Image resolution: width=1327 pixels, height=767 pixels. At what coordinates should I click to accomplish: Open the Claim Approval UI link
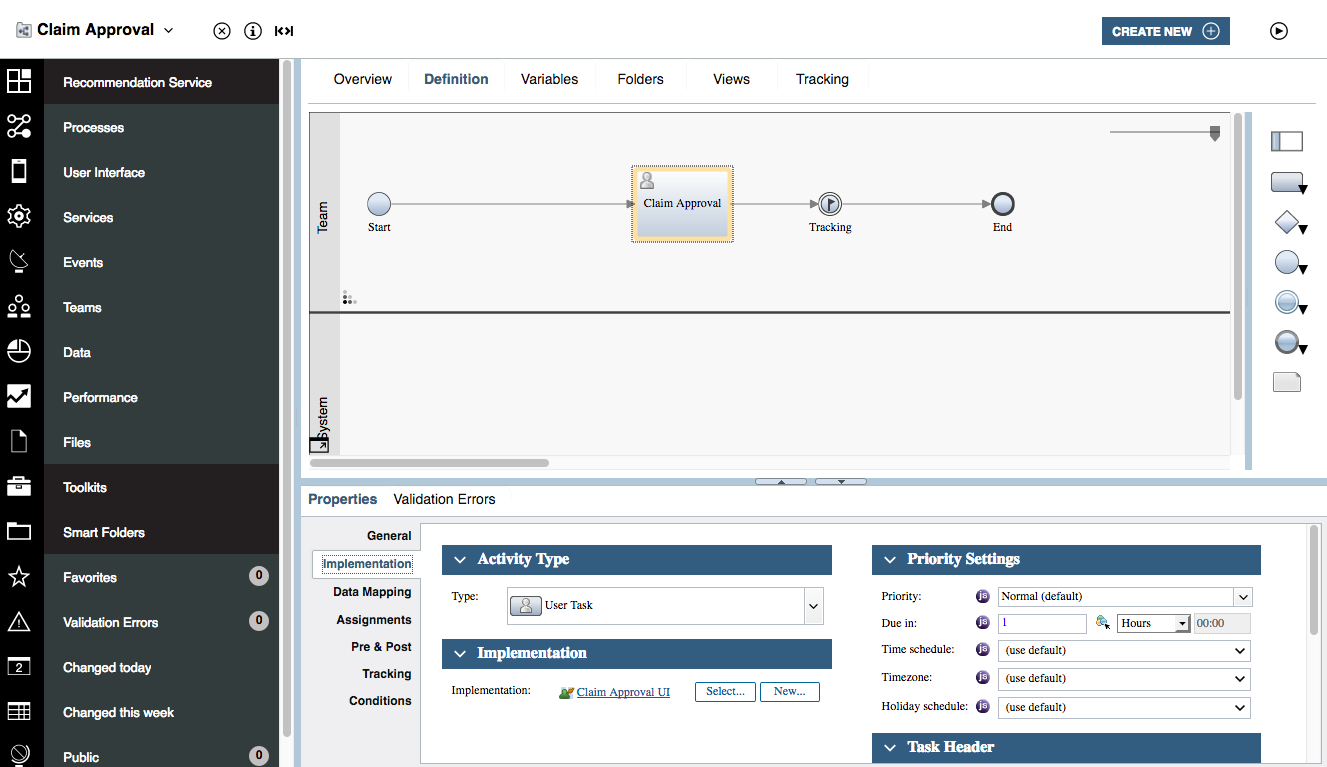click(x=623, y=692)
